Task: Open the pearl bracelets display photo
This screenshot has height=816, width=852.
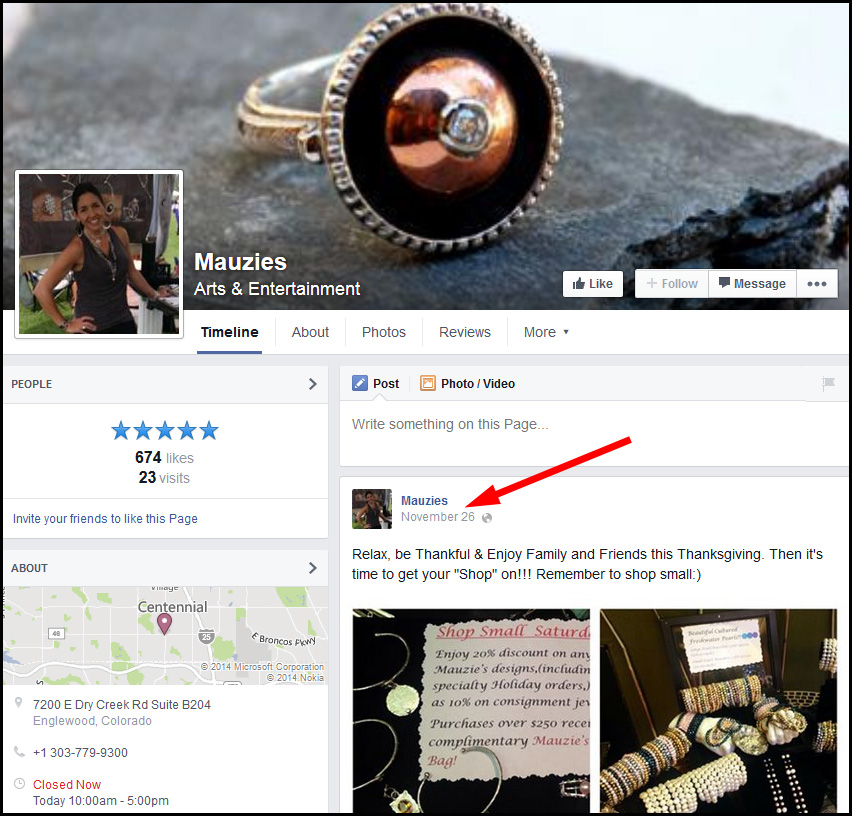Action: 718,711
